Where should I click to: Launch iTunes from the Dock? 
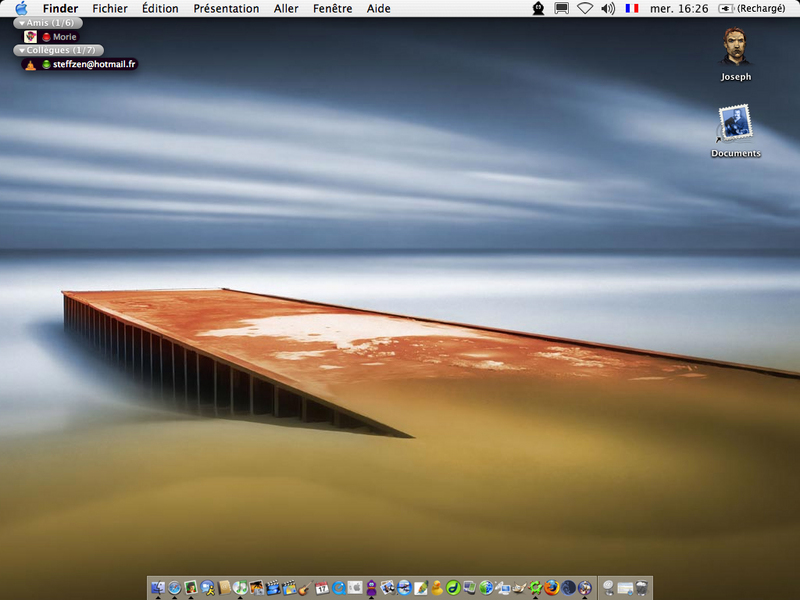click(x=240, y=588)
